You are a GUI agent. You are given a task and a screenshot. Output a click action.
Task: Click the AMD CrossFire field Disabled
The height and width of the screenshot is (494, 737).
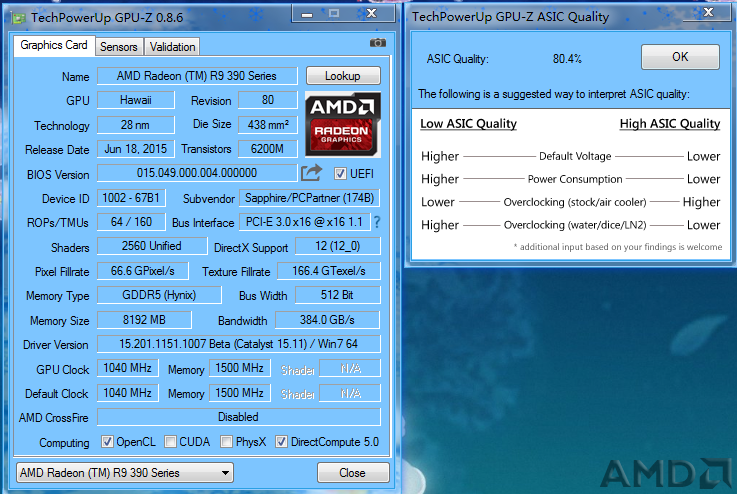click(x=239, y=417)
